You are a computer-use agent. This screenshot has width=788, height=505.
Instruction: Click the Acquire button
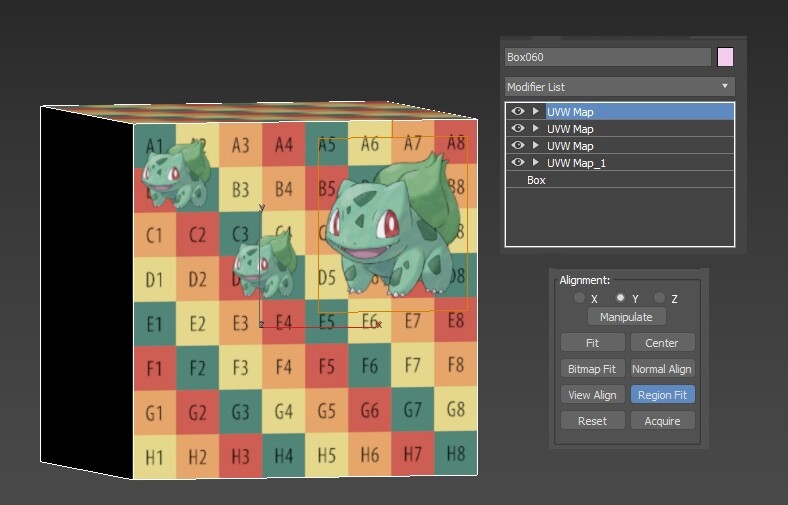[x=662, y=421]
